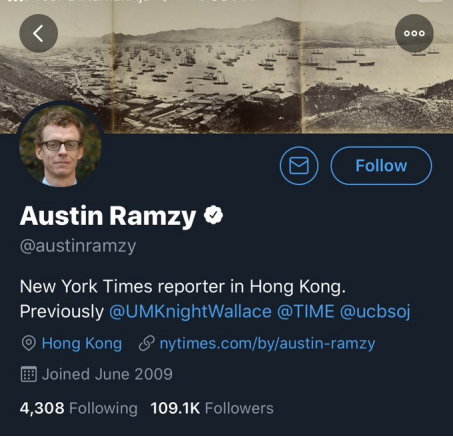
Task: Open nytimes.com/by/austin-ramzy website link
Action: pos(267,343)
